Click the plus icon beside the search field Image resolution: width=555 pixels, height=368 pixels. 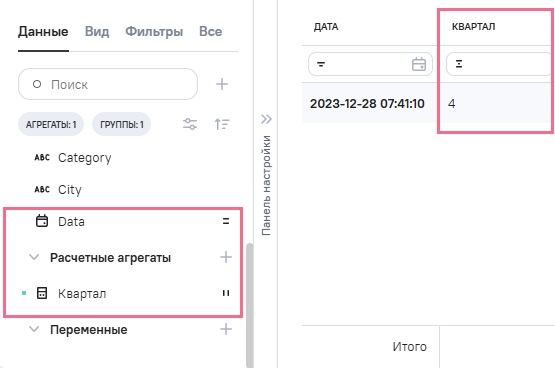(x=222, y=84)
